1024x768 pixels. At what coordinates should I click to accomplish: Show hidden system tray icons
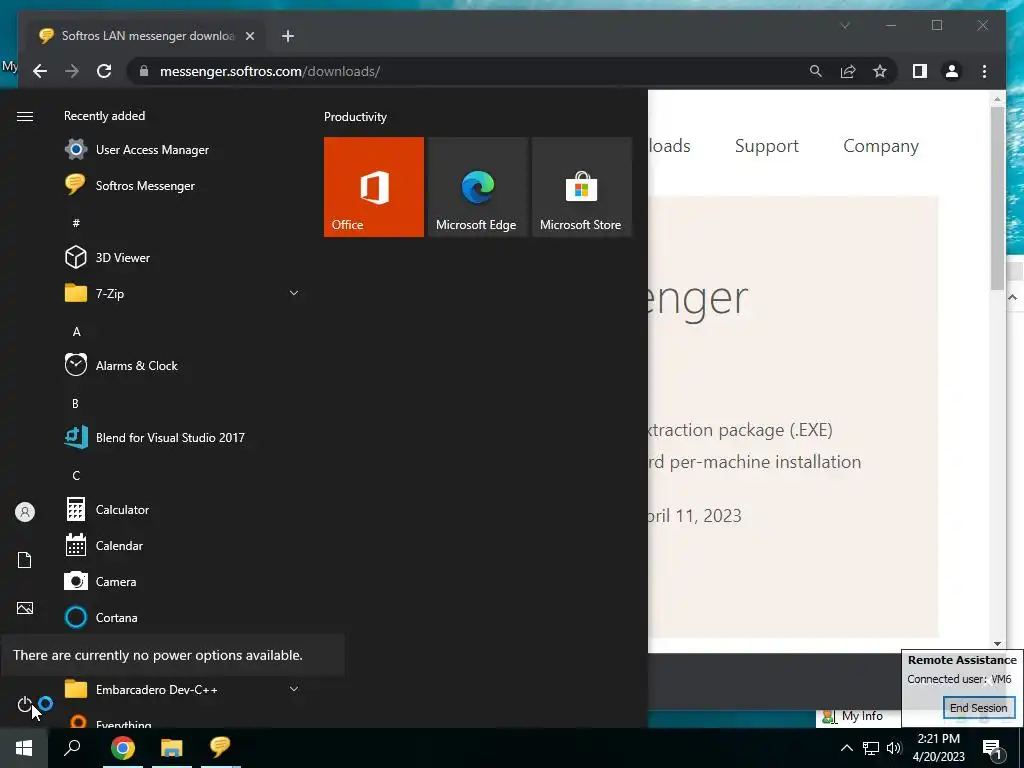tap(846, 748)
